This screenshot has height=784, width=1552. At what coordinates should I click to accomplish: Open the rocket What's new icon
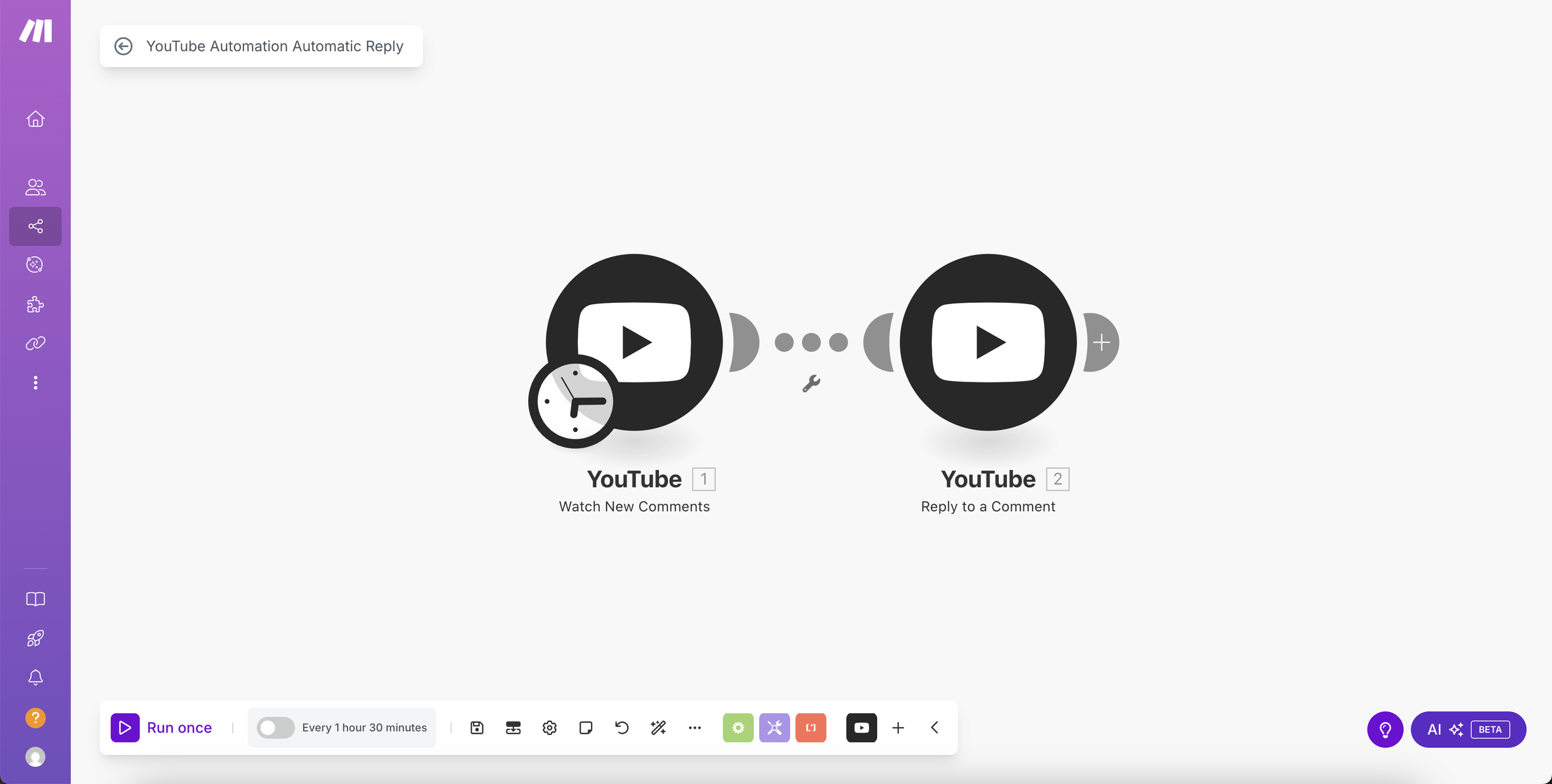point(35,638)
